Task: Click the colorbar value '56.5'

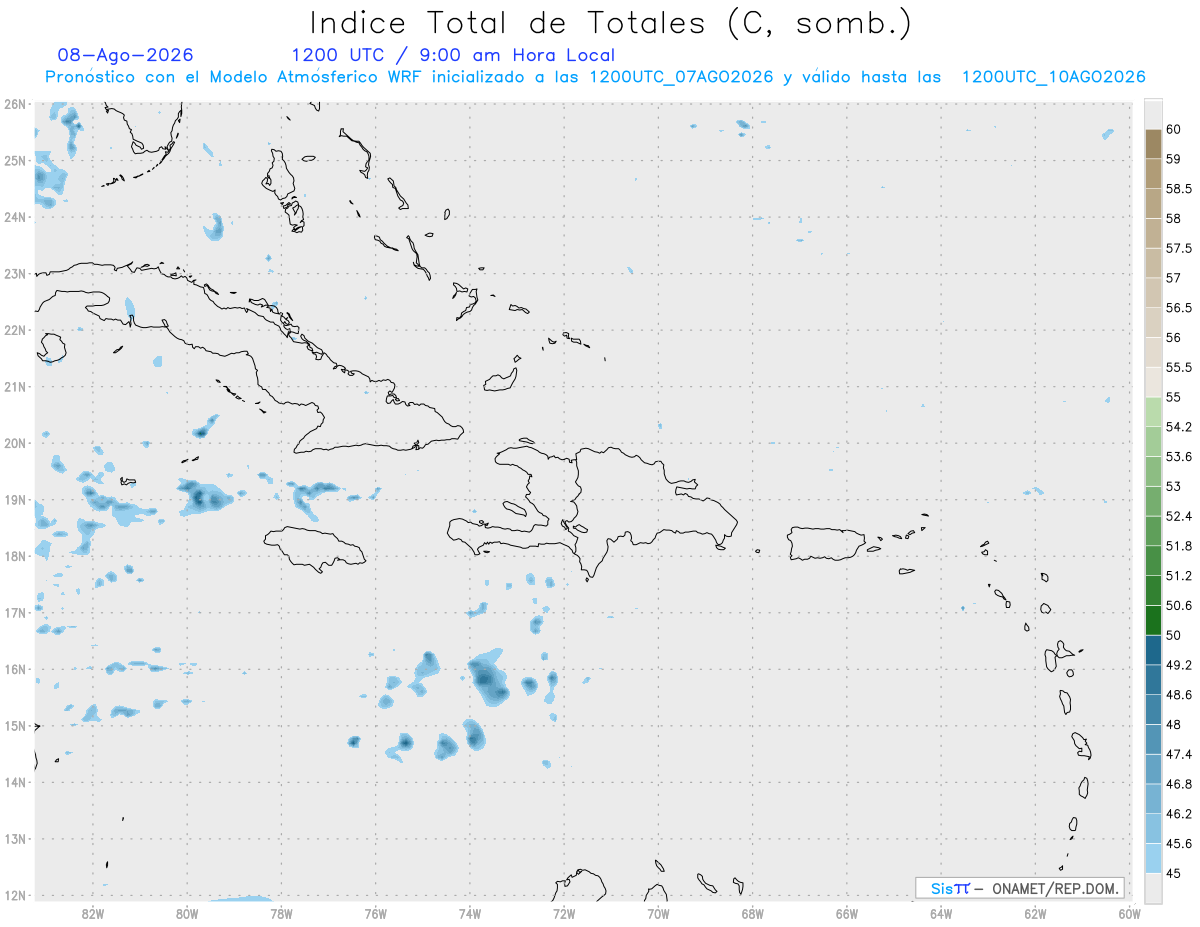Action: point(1179,308)
